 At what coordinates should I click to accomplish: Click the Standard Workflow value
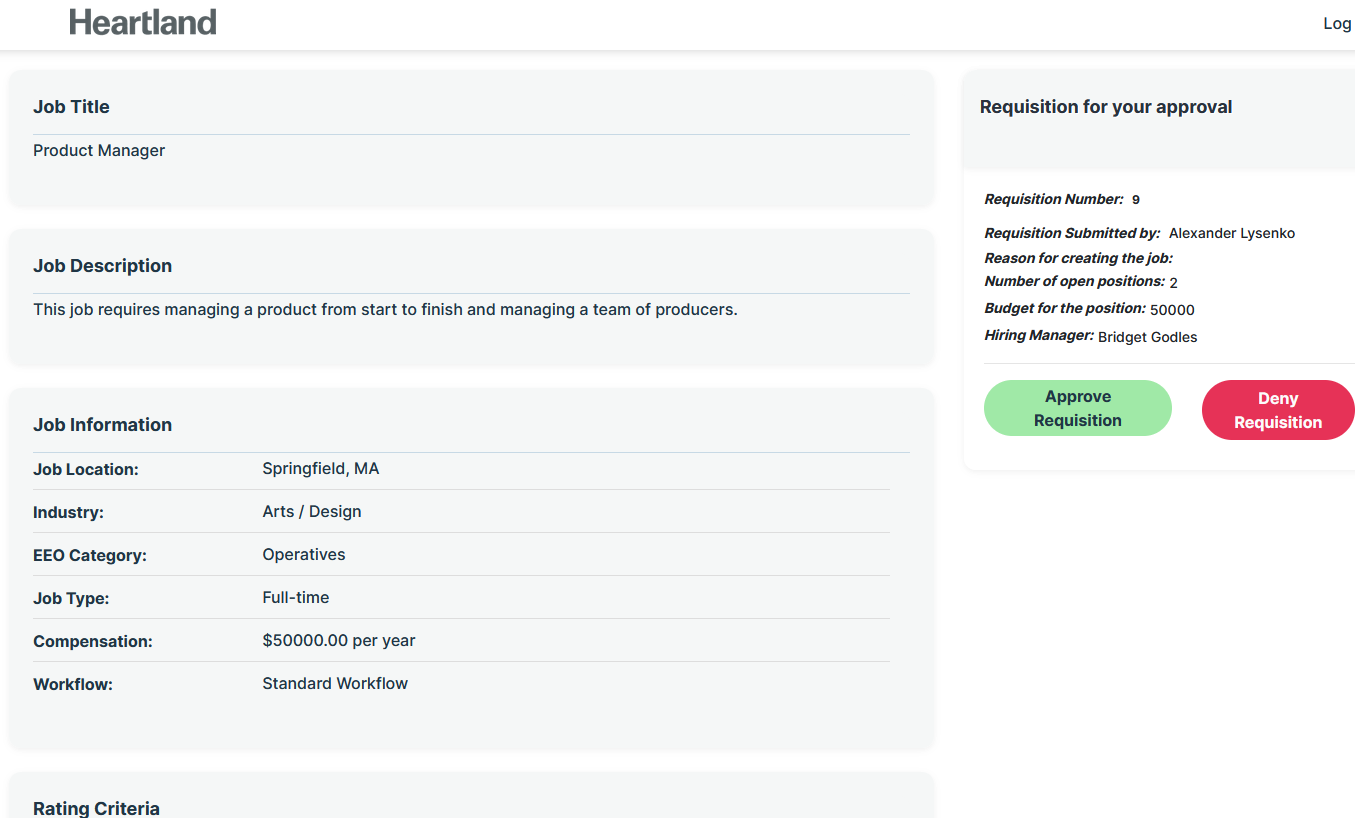click(335, 684)
